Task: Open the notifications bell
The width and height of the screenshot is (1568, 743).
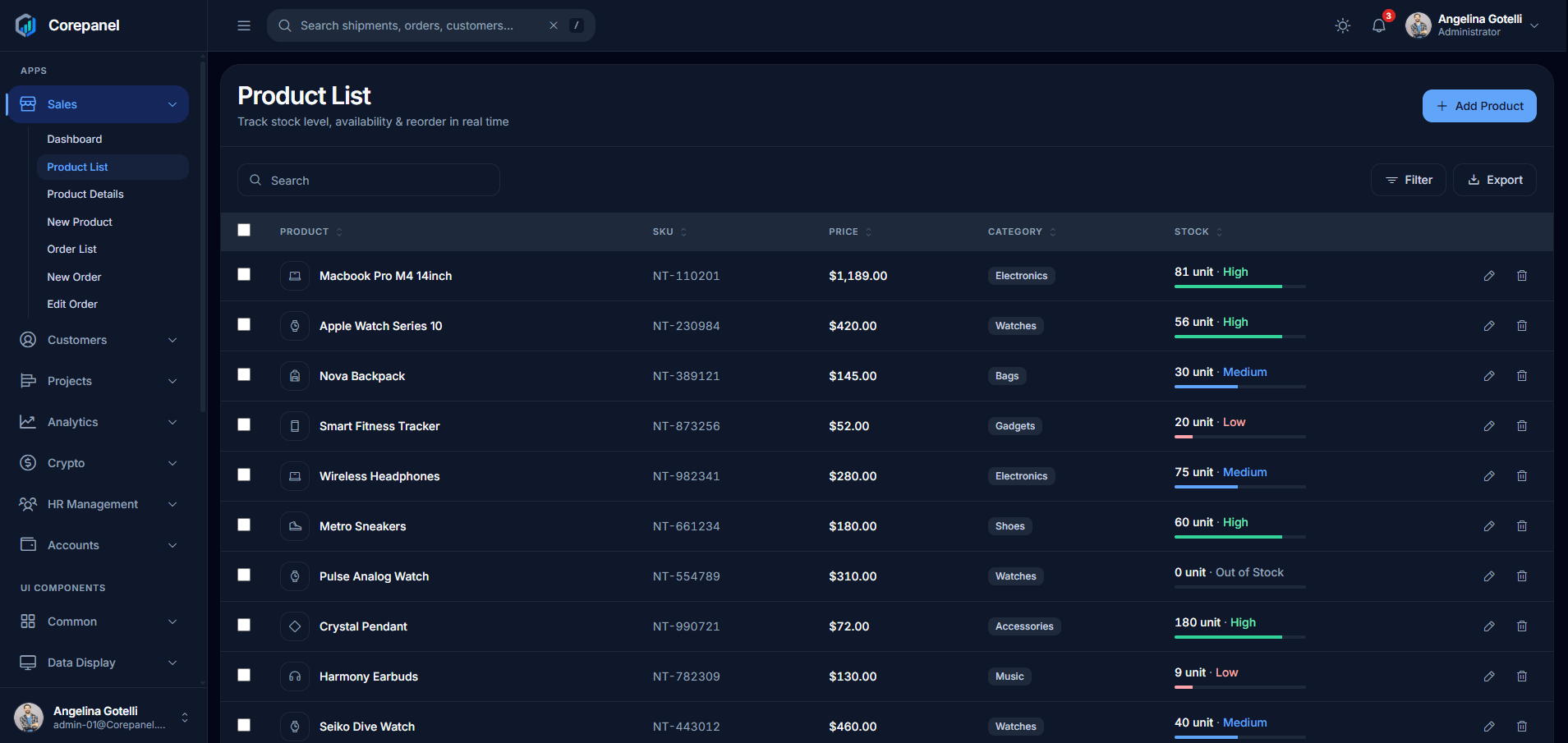Action: point(1379,25)
